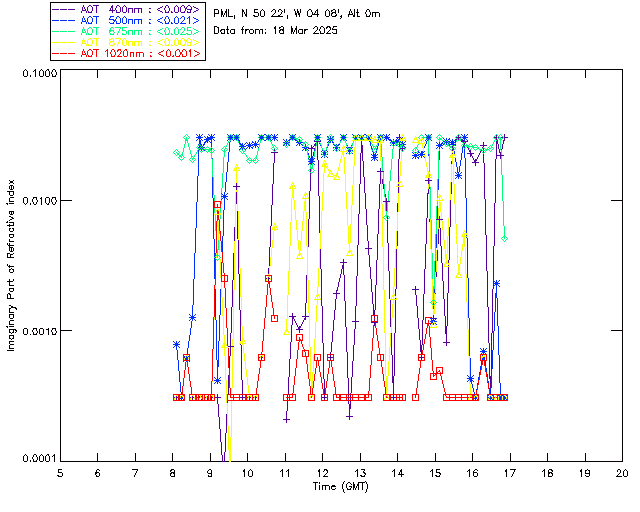This screenshot has height=512, width=640.
Task: Click the 'PML, N 50 22', W 04 08', Alt 0m' header
Action: 297,14
